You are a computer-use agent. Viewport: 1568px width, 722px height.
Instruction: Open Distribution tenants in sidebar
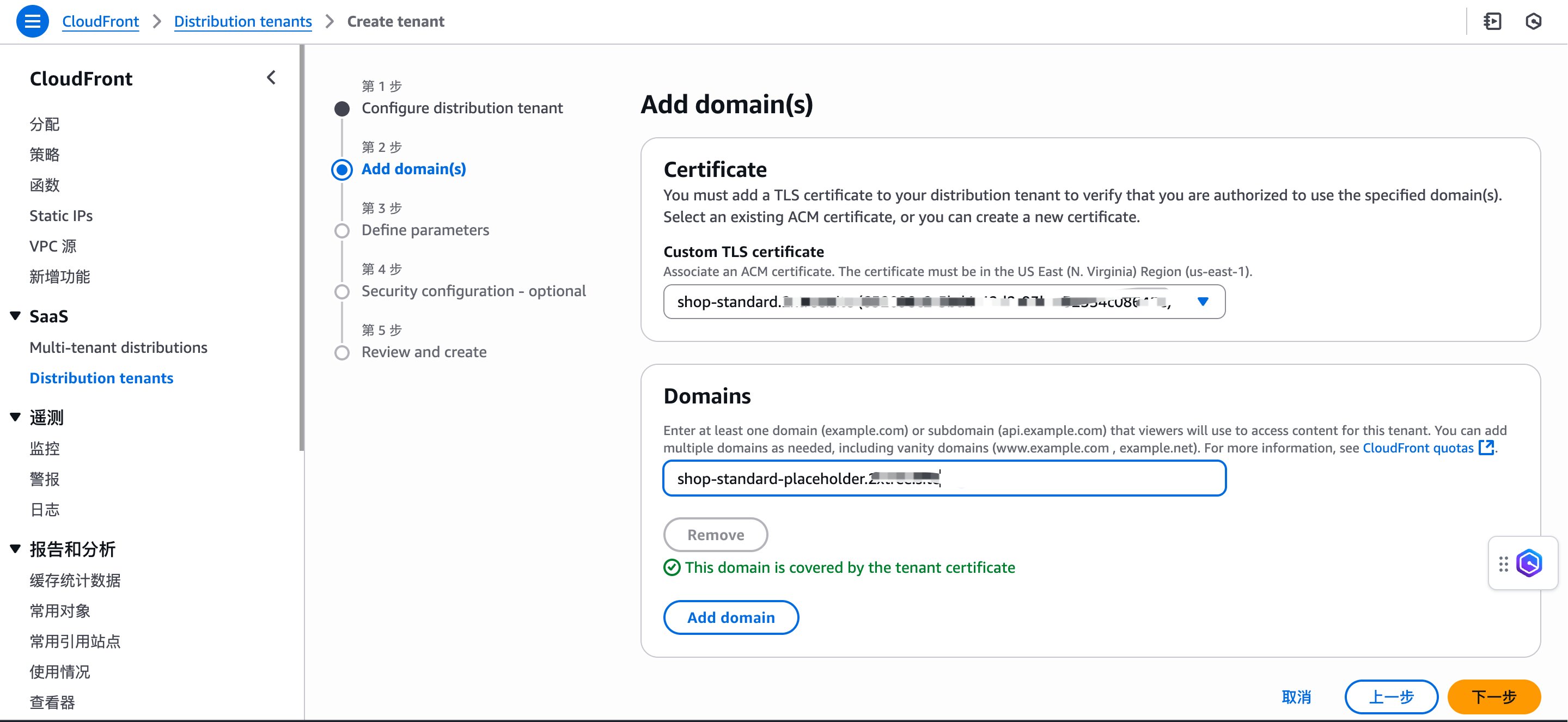coord(101,377)
